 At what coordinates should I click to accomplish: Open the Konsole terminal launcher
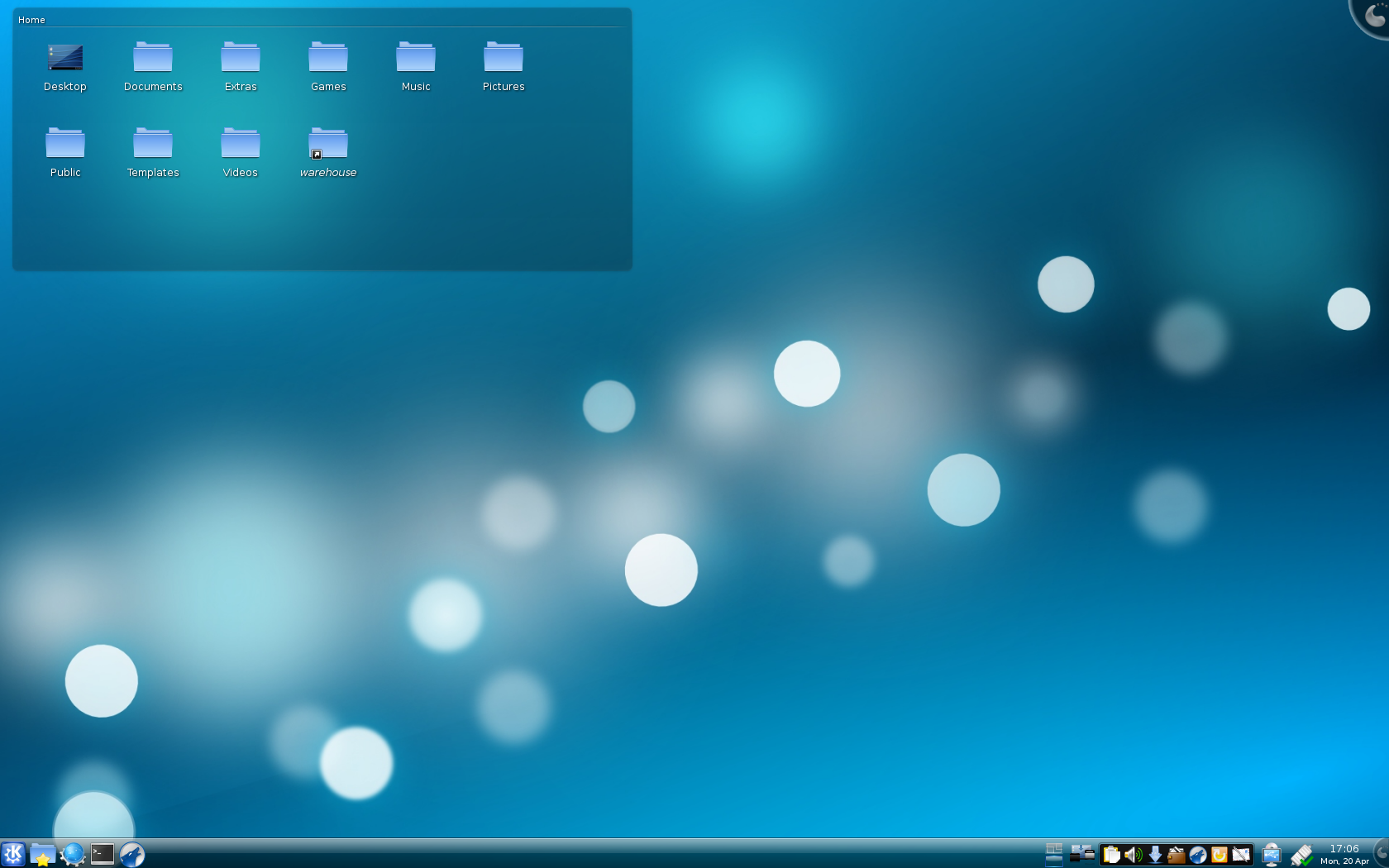pyautogui.click(x=103, y=854)
